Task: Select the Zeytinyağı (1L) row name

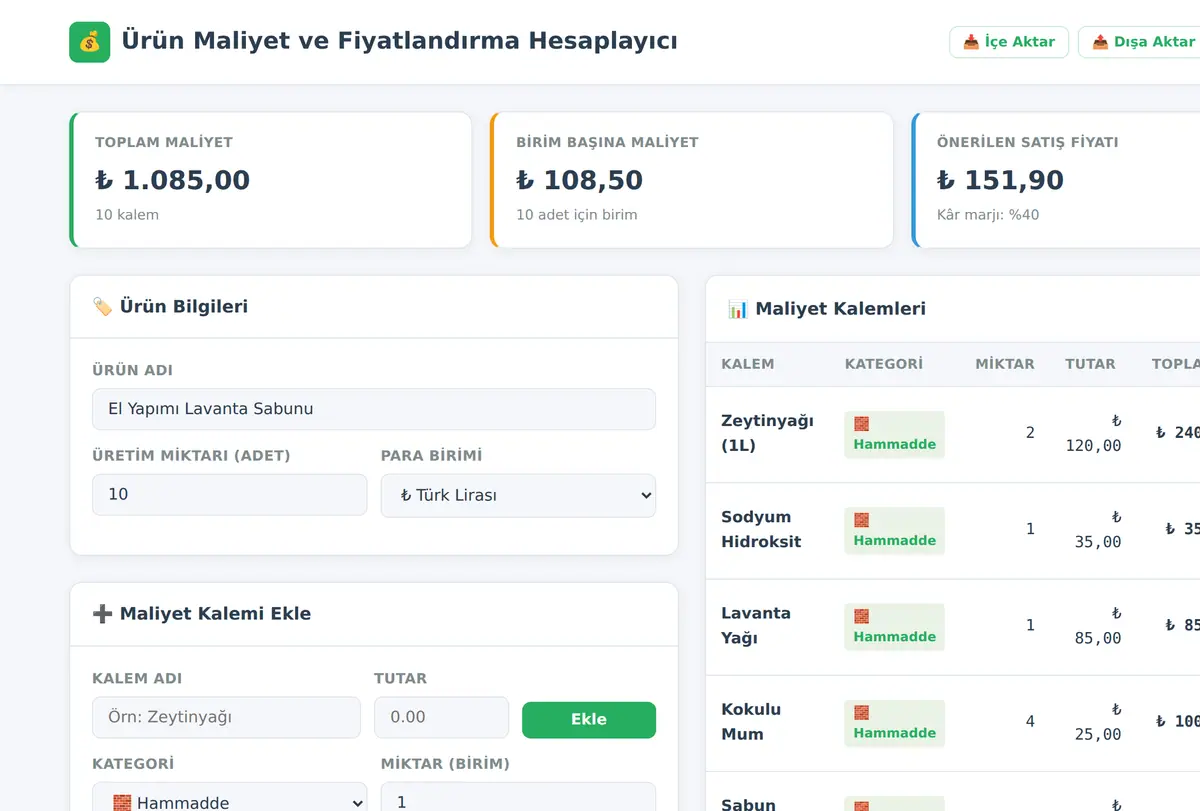Action: pyautogui.click(x=767, y=433)
